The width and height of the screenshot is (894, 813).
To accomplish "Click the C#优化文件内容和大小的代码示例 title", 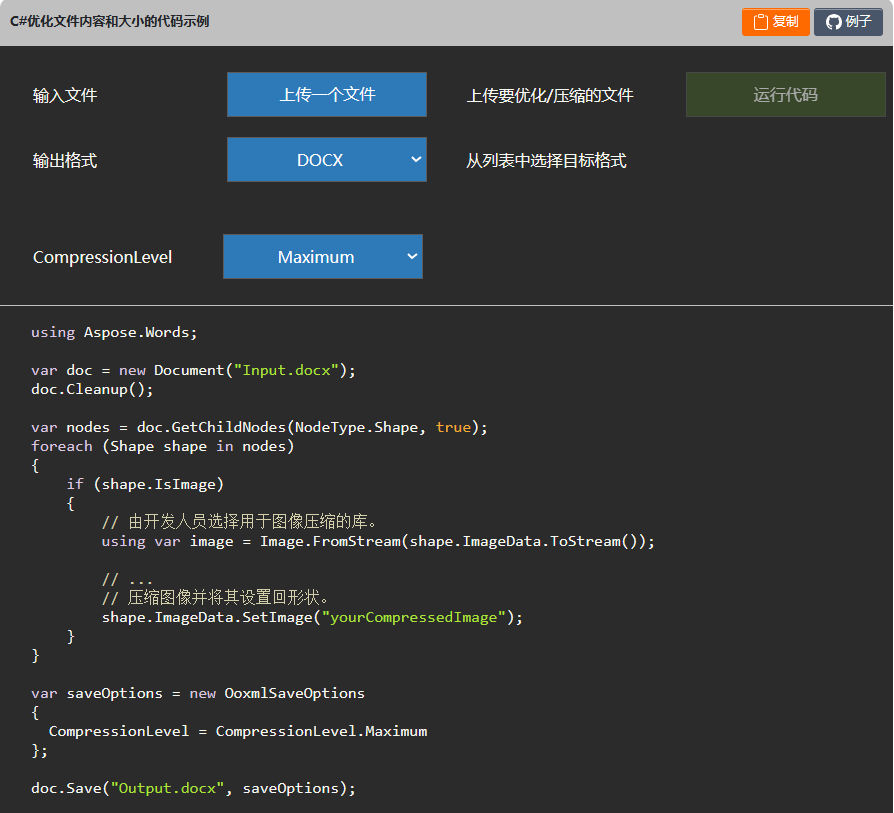I will pos(109,22).
